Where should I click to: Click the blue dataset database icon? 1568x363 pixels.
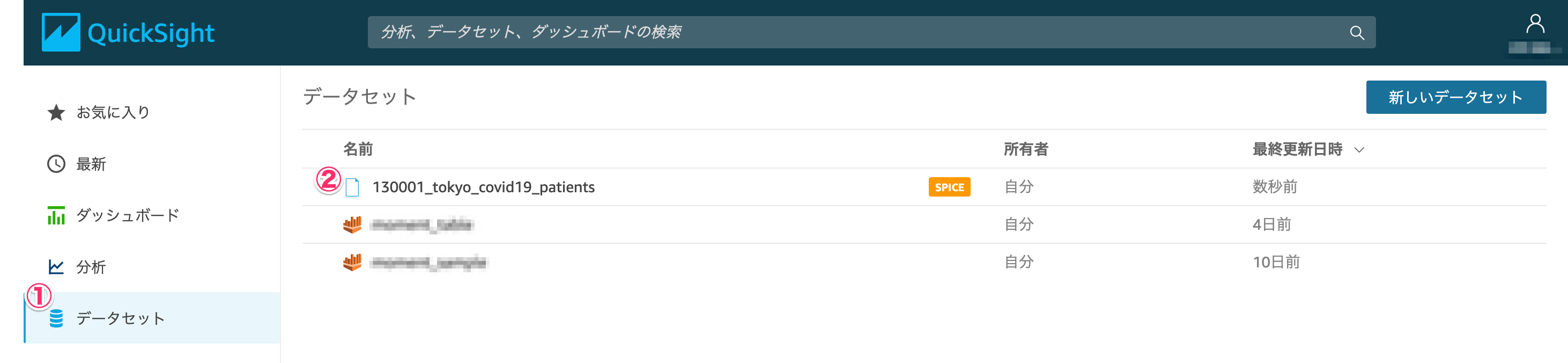click(x=56, y=318)
